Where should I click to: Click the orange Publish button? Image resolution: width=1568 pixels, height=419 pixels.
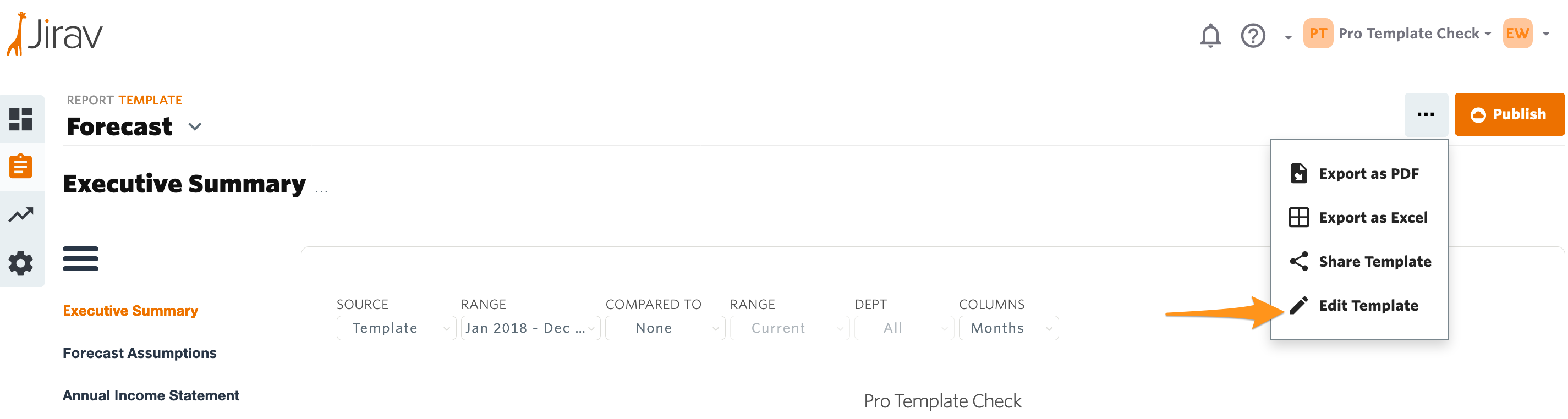click(1509, 114)
